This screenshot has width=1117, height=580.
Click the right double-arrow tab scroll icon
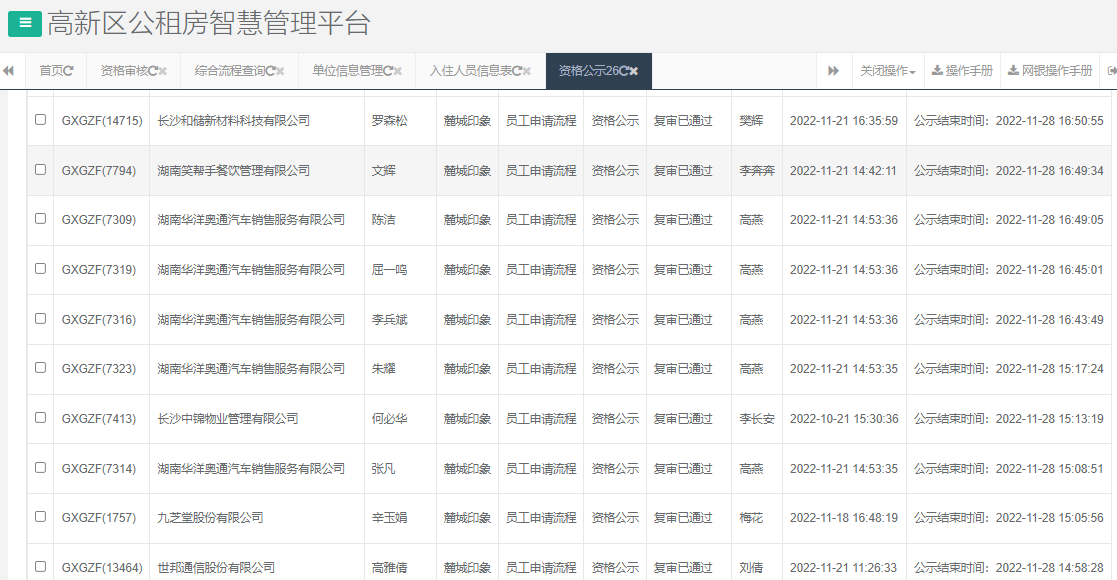834,71
